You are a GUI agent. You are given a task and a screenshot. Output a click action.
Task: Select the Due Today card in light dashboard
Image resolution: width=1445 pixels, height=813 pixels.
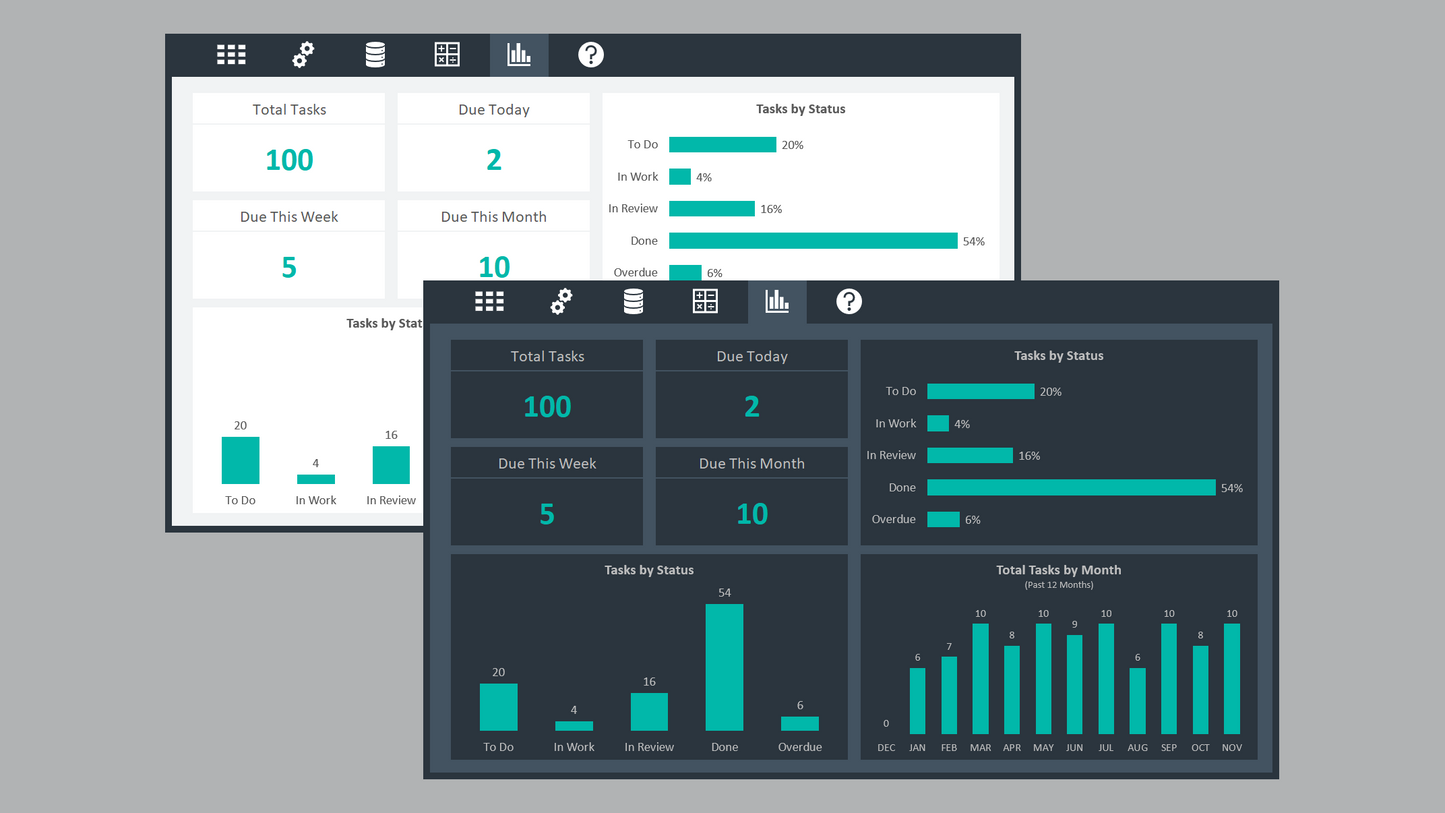click(493, 143)
